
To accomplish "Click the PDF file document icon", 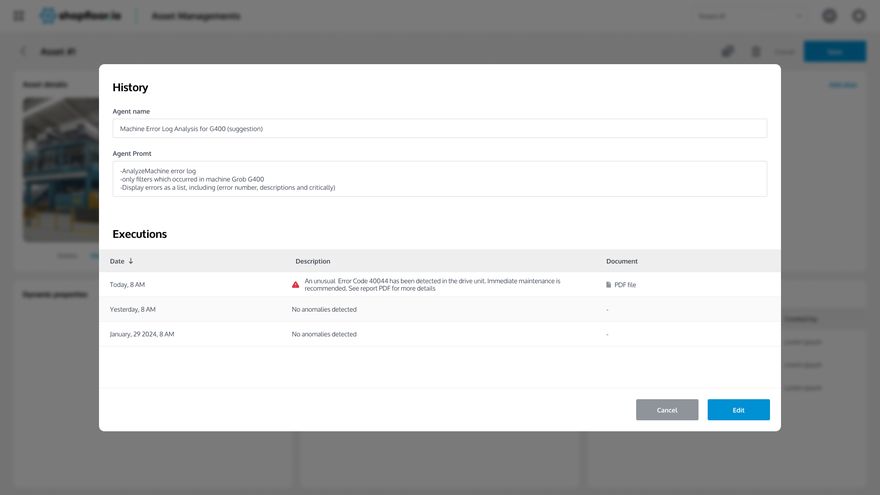I will point(608,285).
